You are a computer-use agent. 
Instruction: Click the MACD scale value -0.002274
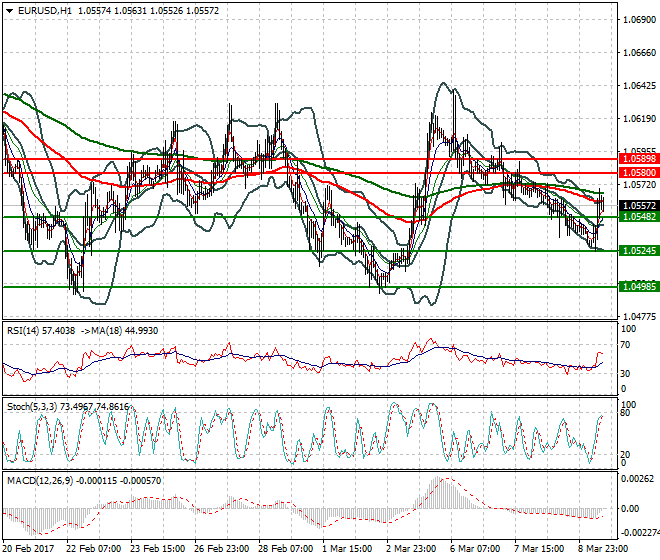tap(640, 533)
